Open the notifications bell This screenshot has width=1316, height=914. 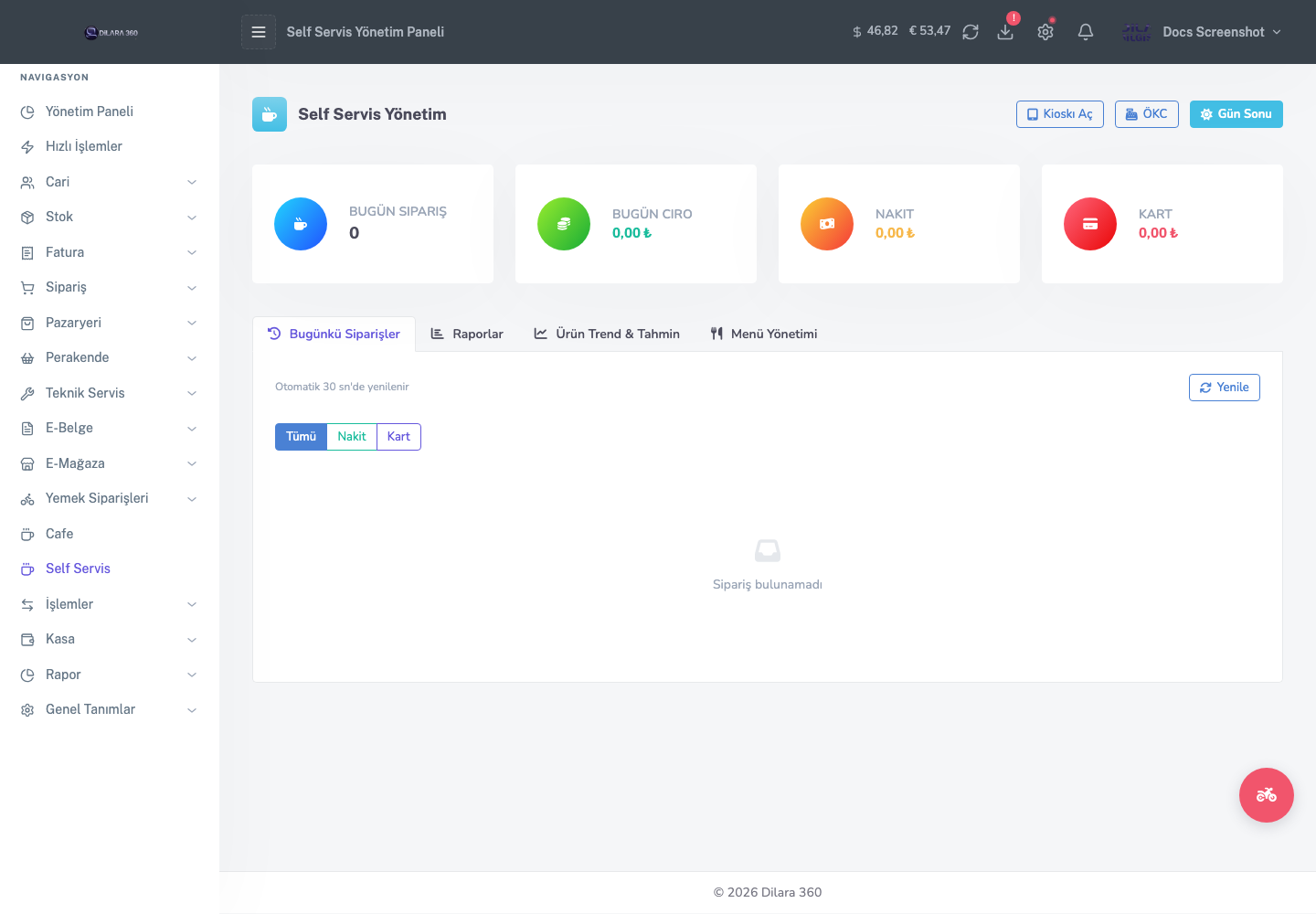coord(1086,32)
